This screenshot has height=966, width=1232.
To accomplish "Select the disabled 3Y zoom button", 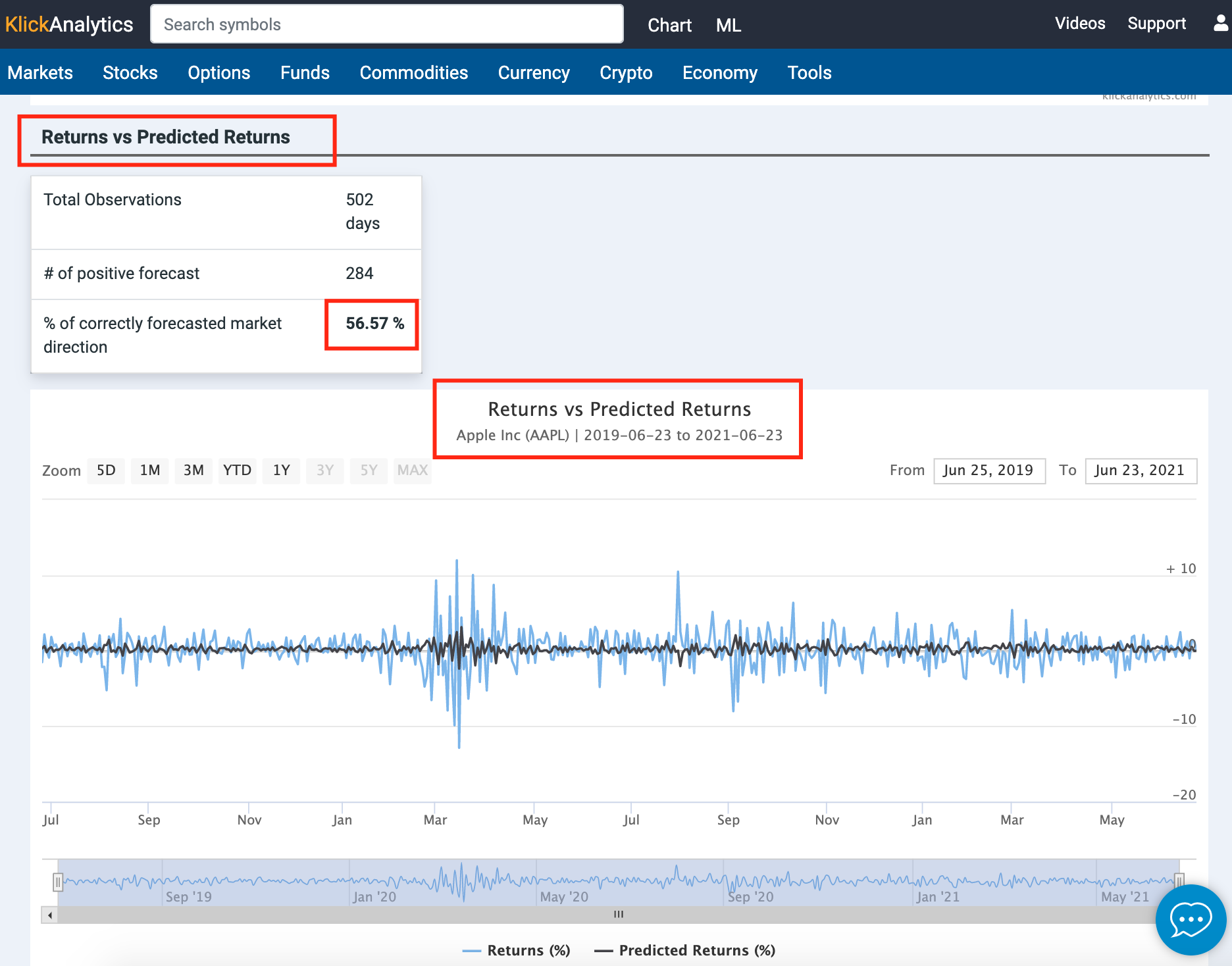I will 325,470.
